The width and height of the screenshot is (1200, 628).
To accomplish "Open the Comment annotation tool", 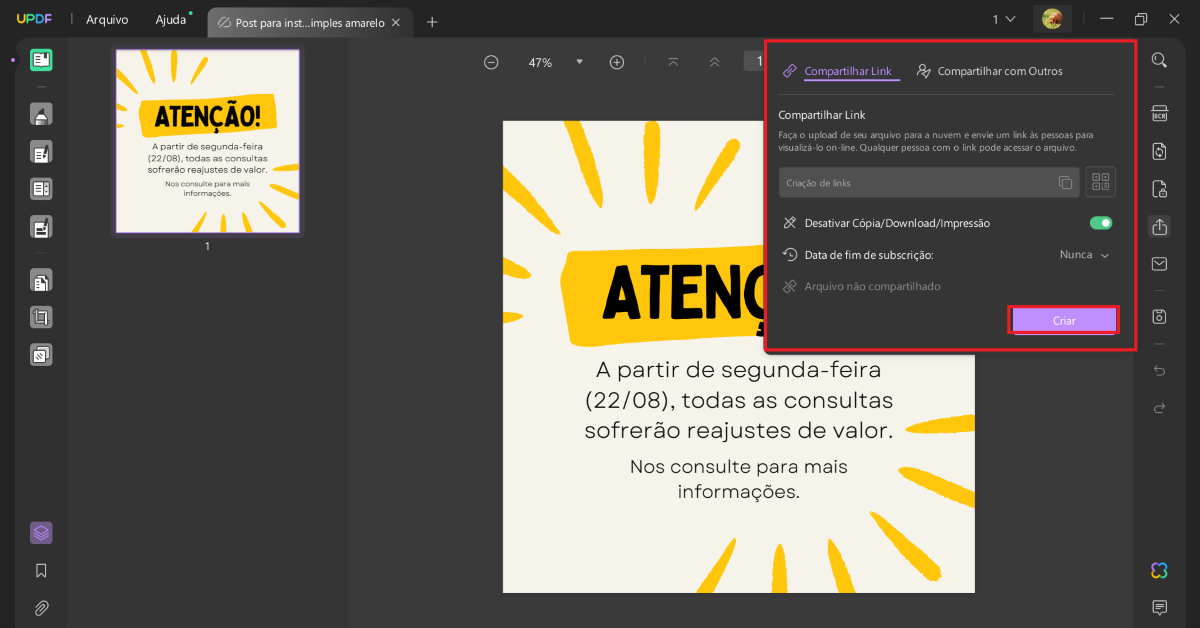I will [x=41, y=114].
